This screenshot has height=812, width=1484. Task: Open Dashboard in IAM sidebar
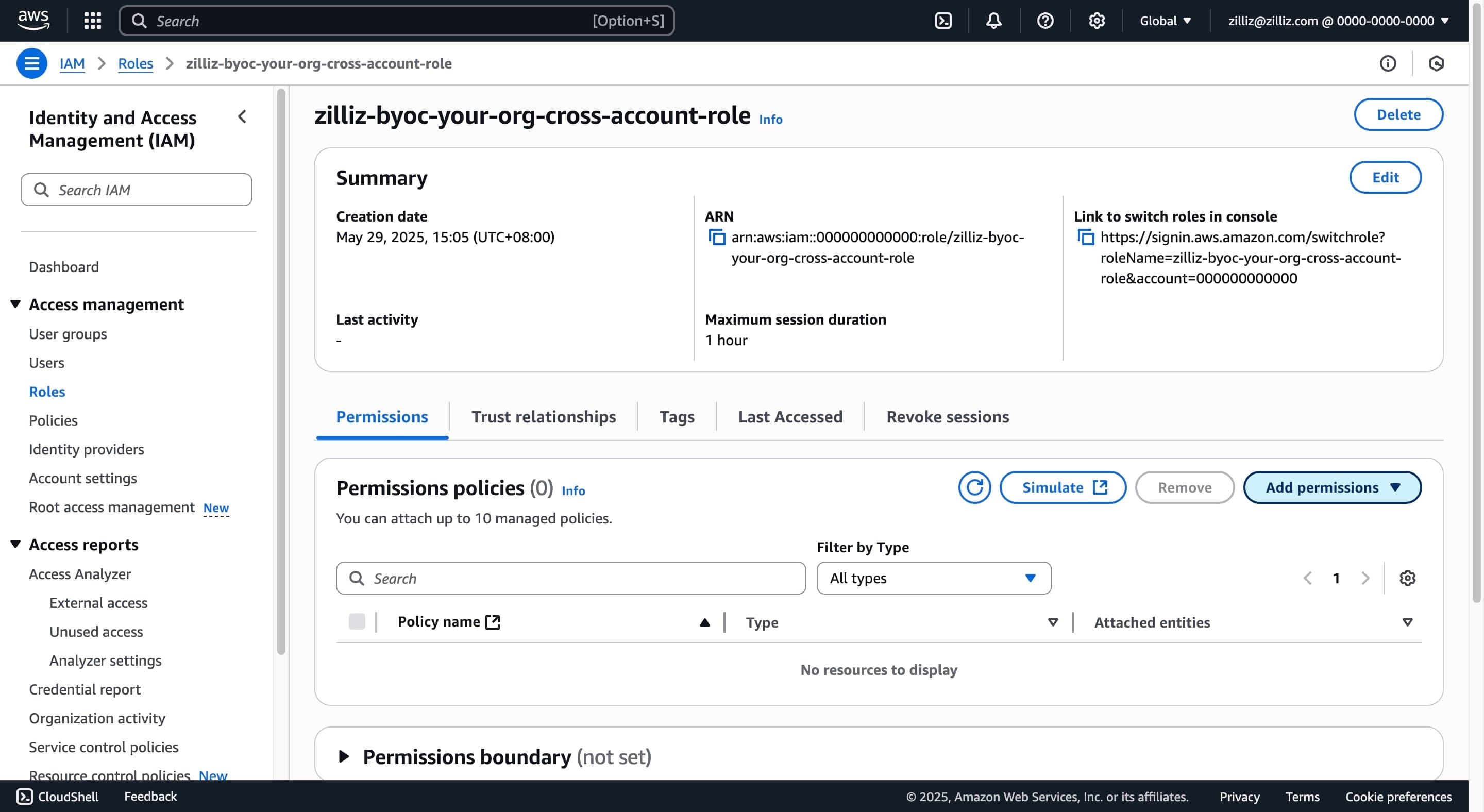64,267
